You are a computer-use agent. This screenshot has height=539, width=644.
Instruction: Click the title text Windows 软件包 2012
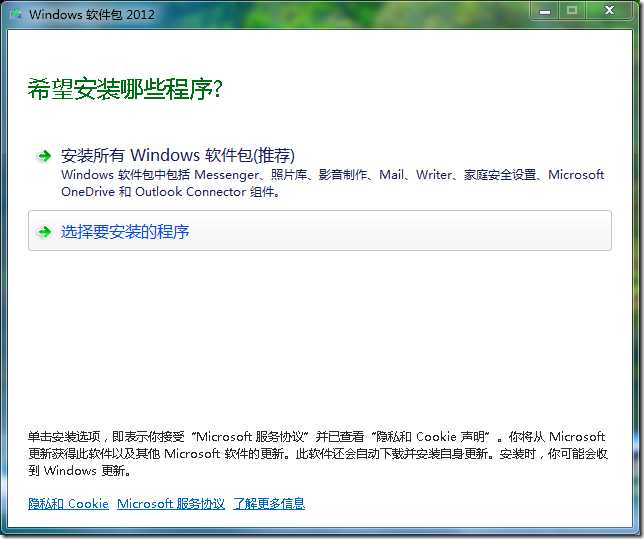(x=92, y=15)
